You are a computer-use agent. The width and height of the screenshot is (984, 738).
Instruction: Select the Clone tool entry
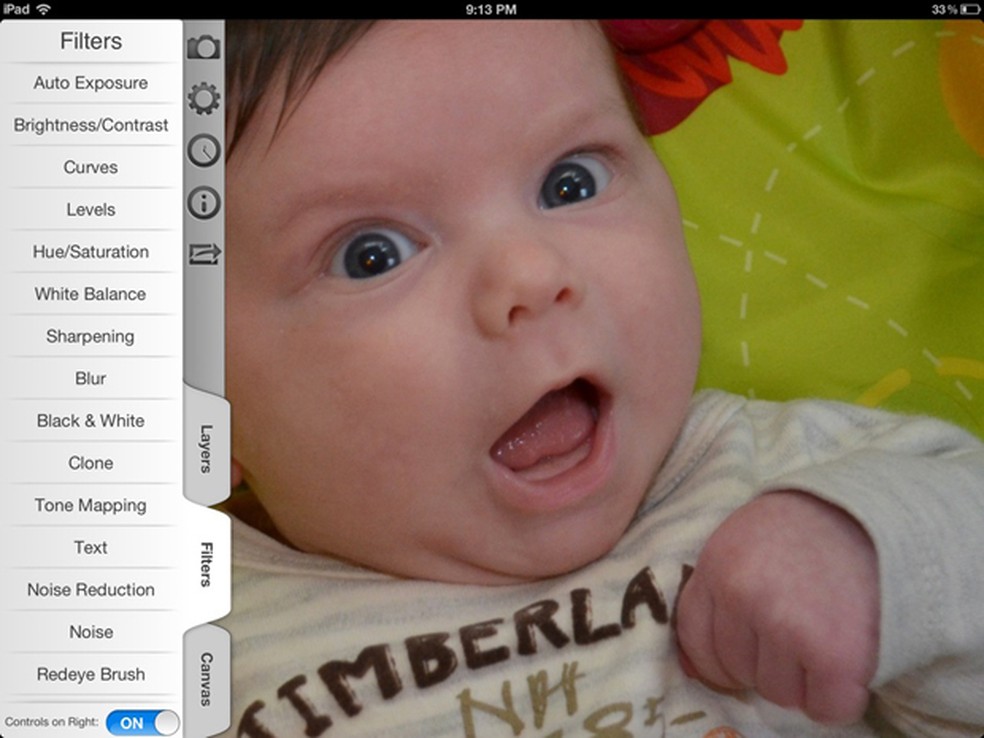91,463
